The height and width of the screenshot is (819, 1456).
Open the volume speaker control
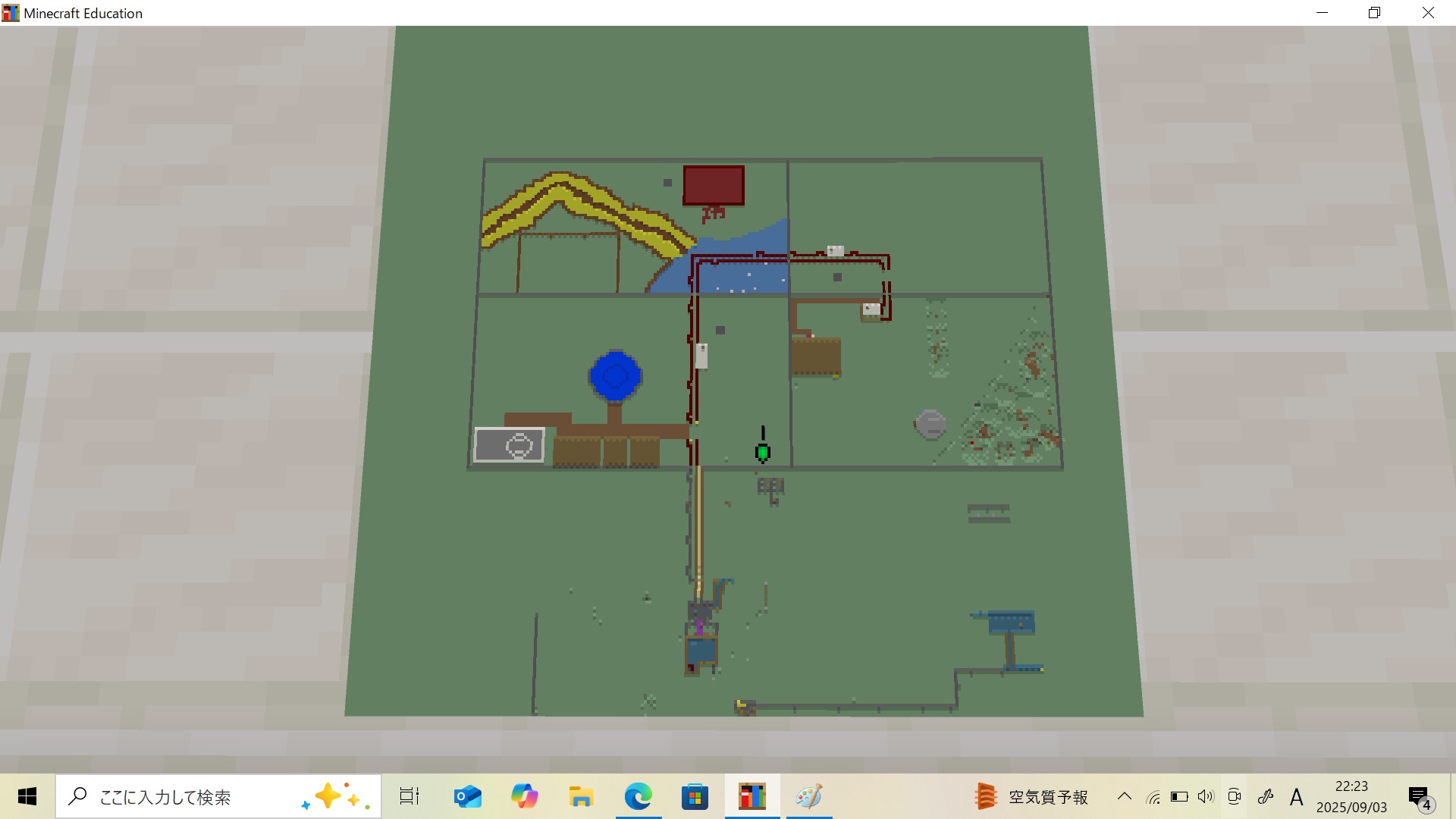click(x=1206, y=797)
